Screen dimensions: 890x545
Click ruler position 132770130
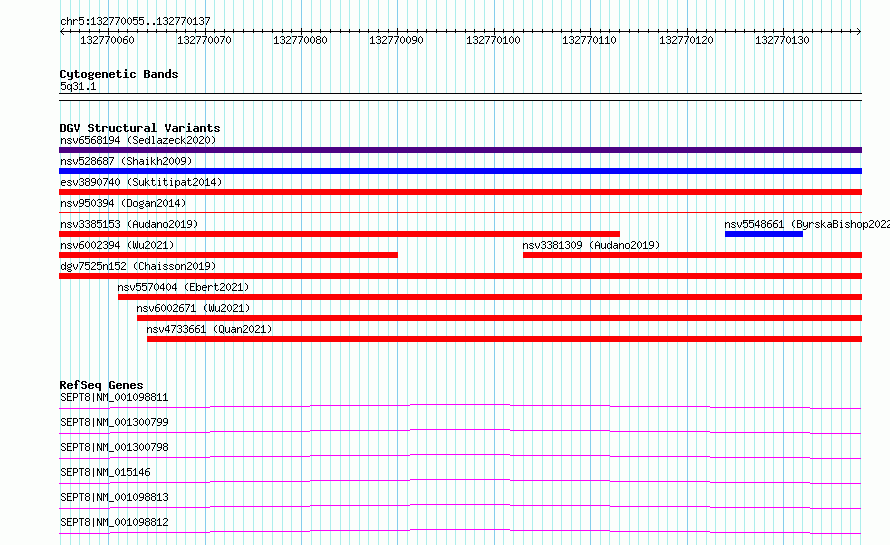(782, 40)
